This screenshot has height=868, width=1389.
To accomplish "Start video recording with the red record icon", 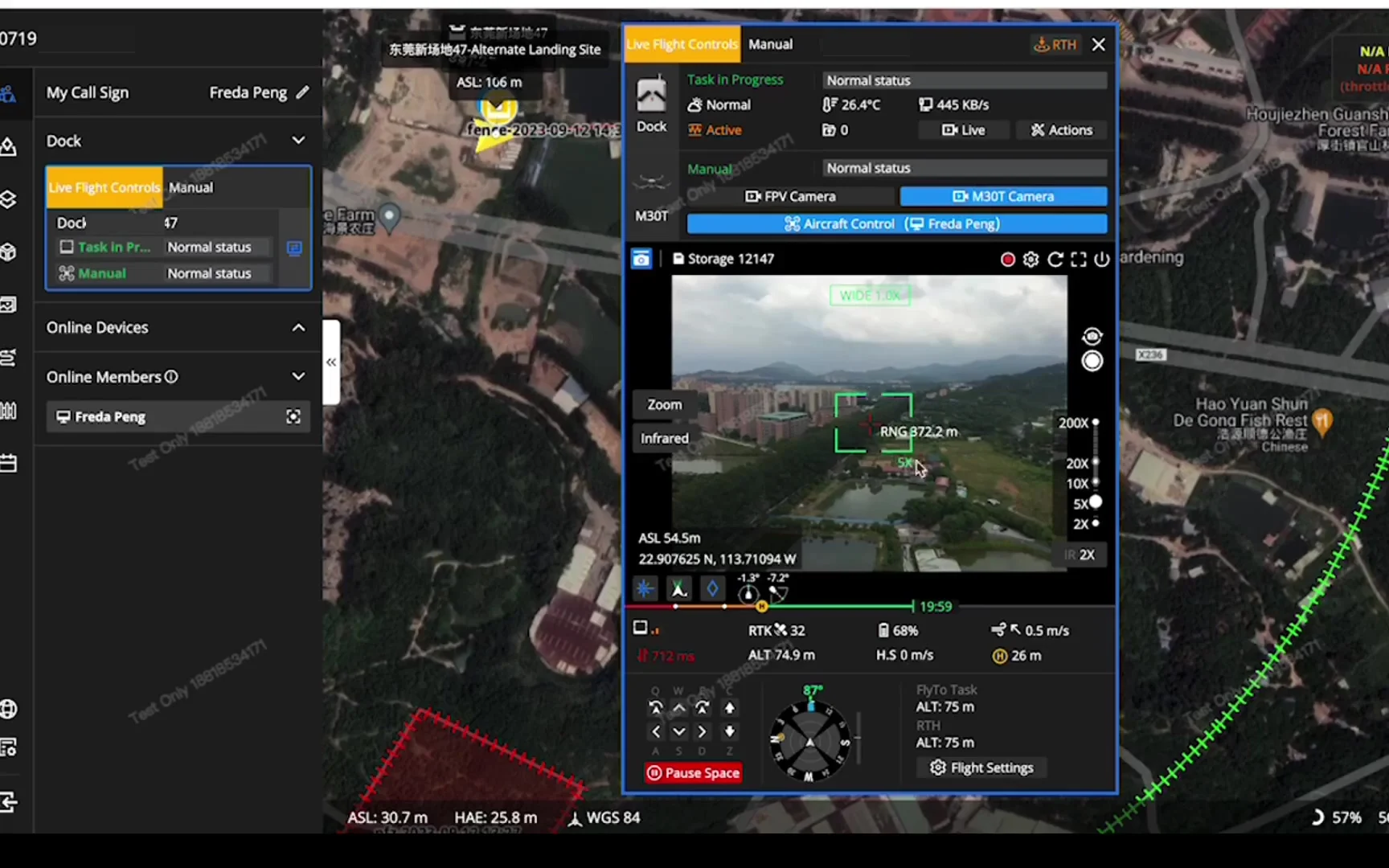I will [x=1007, y=259].
